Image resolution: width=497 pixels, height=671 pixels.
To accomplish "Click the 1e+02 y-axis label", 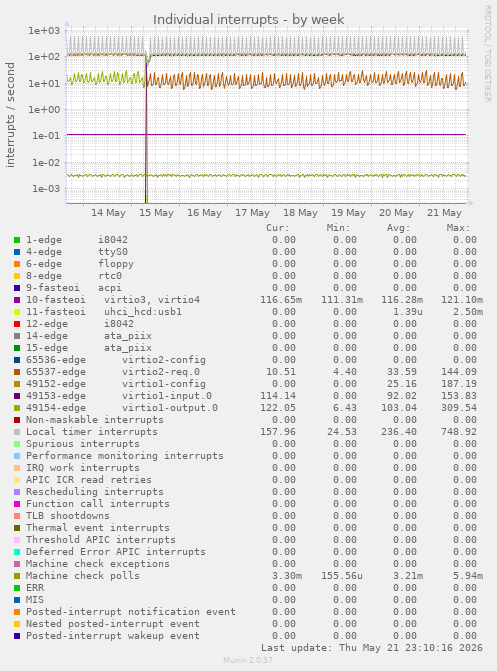I will click(44, 56).
